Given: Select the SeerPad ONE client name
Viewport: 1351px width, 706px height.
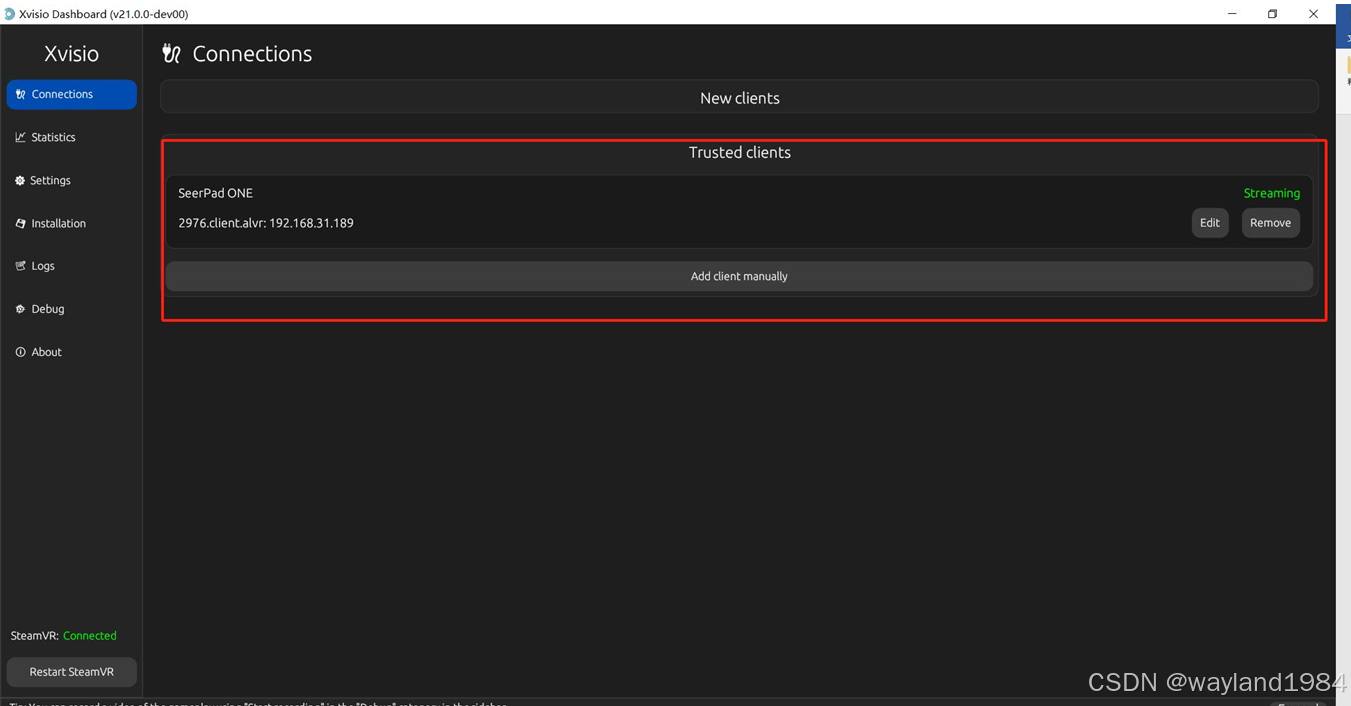Looking at the screenshot, I should (x=216, y=193).
